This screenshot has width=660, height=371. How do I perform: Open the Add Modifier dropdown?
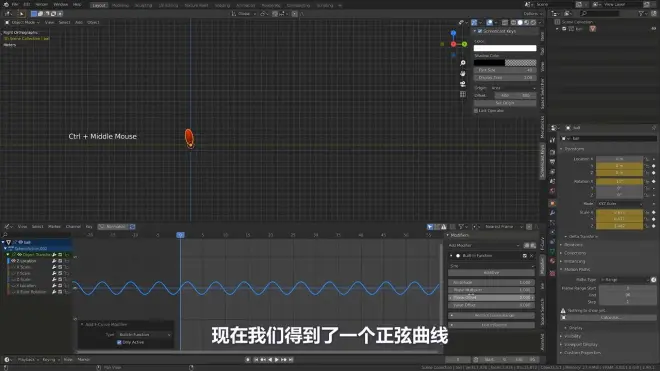click(484, 246)
